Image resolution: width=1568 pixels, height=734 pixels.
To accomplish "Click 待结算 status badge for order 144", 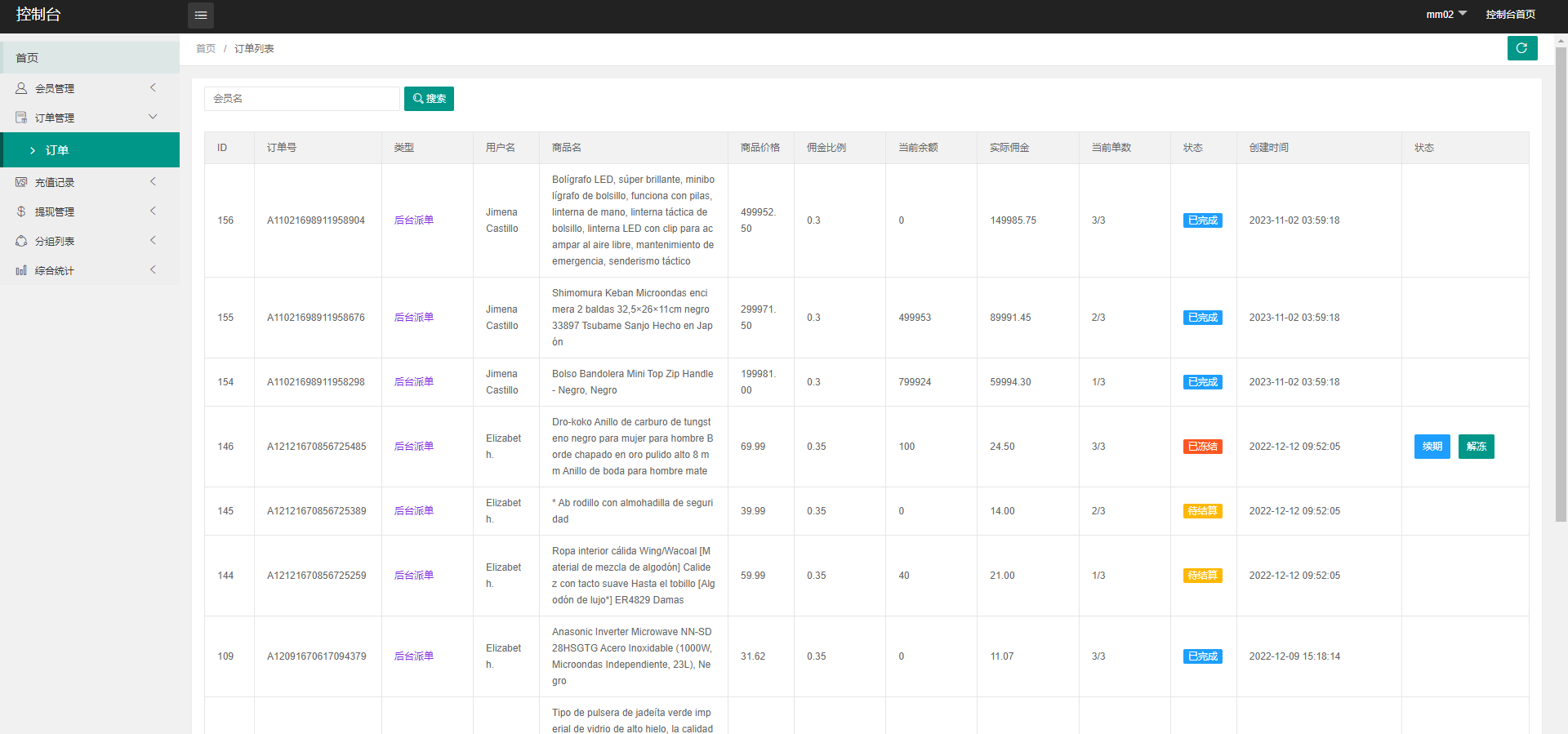I will click(x=1202, y=576).
